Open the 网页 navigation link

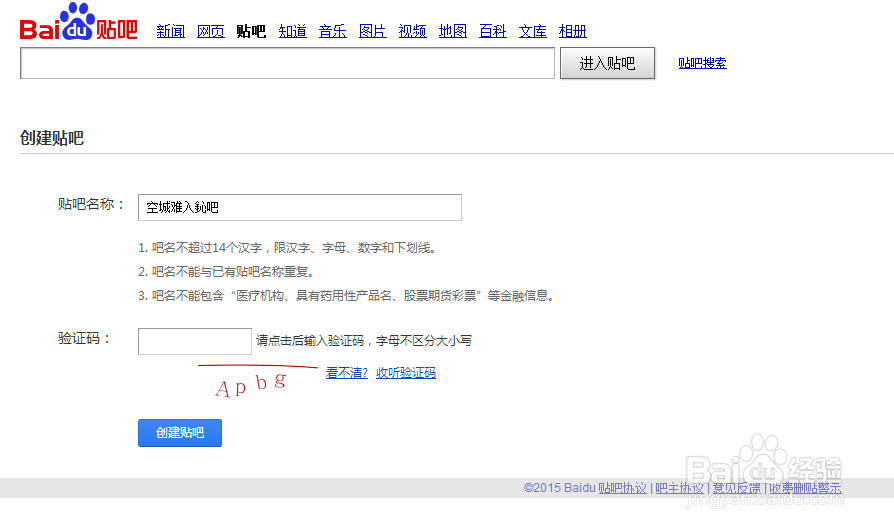210,31
